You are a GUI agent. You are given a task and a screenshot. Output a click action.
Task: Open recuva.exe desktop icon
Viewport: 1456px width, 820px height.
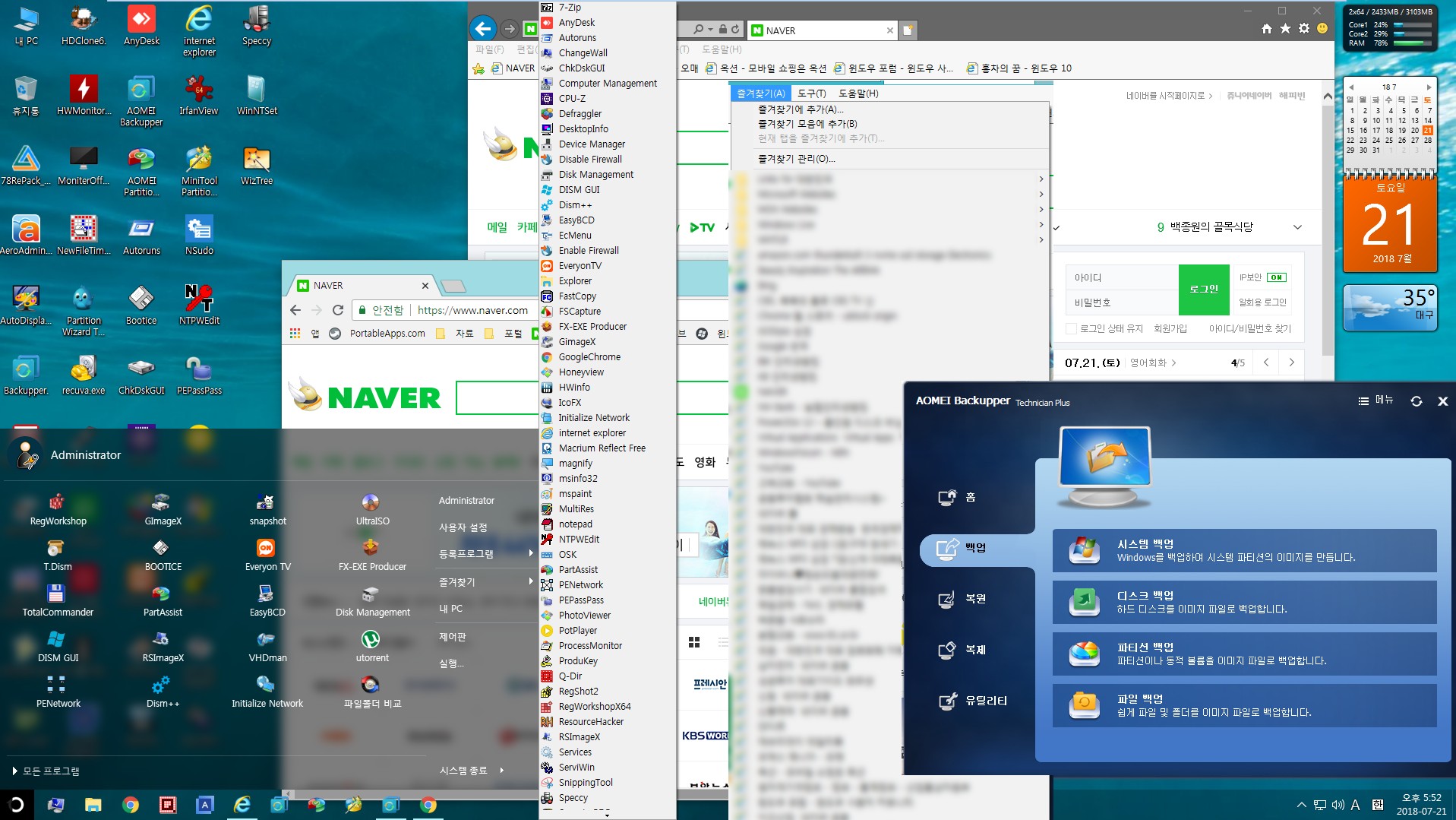pyautogui.click(x=84, y=375)
